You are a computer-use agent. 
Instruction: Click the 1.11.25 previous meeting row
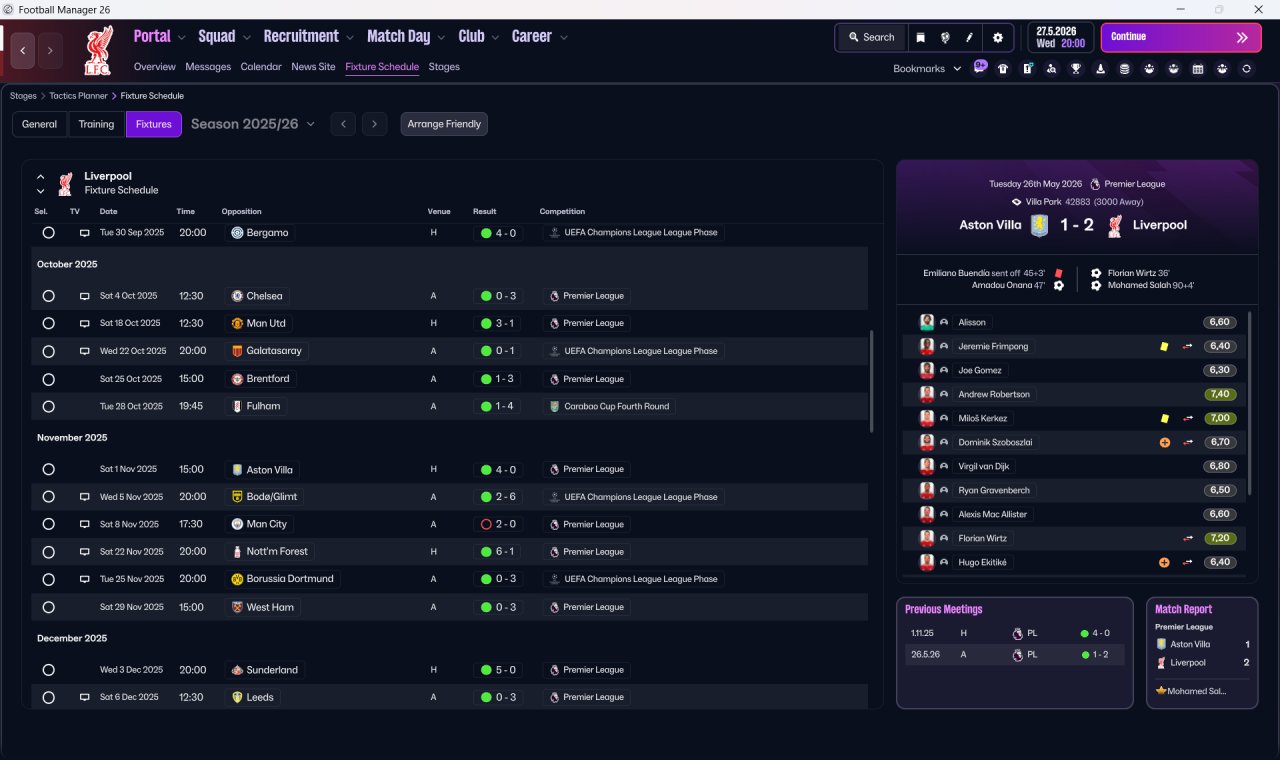coord(1014,633)
